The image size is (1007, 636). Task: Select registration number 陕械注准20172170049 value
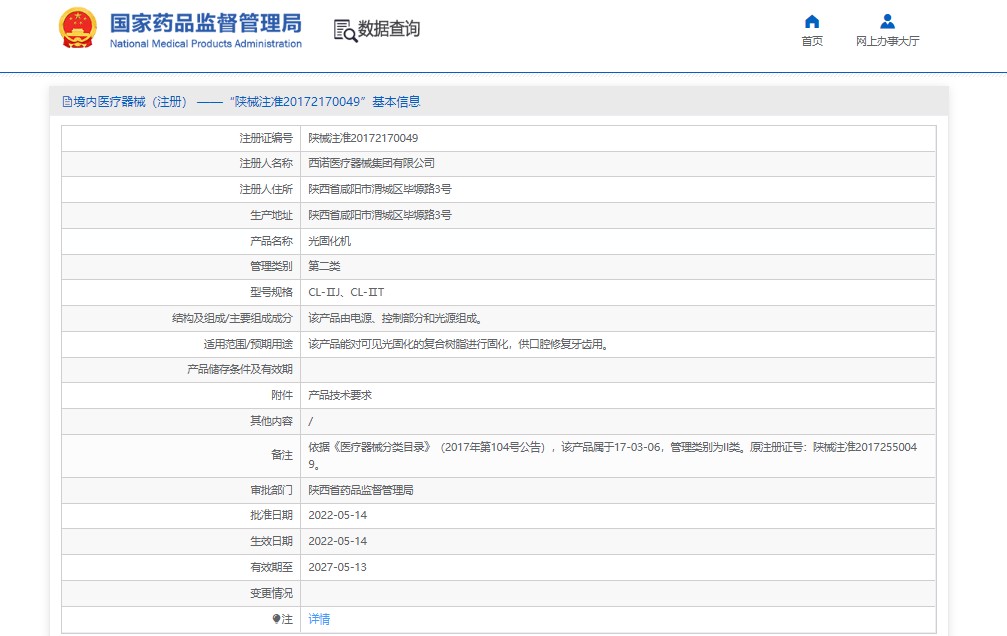363,138
